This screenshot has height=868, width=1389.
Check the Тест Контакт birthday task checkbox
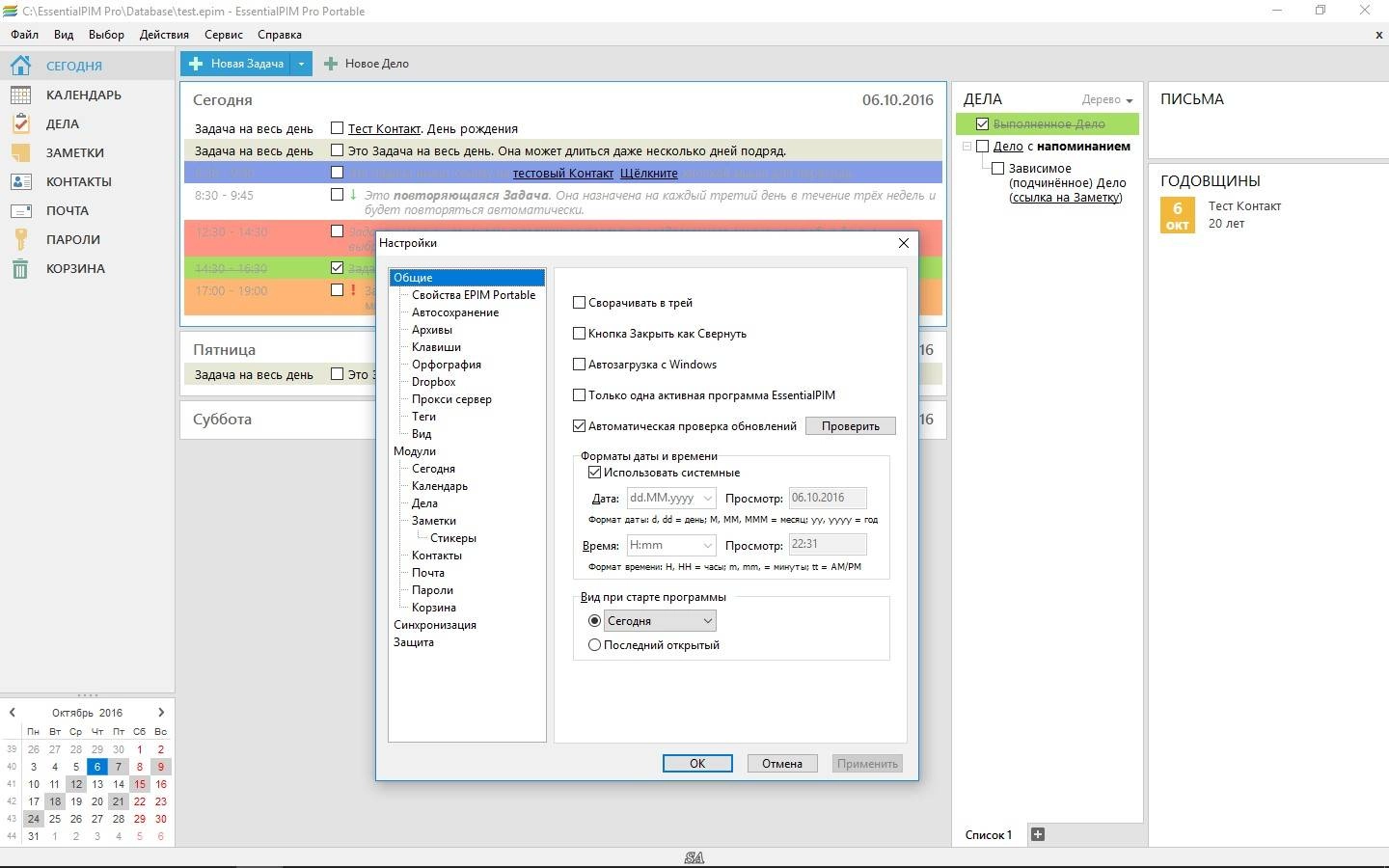[337, 127]
